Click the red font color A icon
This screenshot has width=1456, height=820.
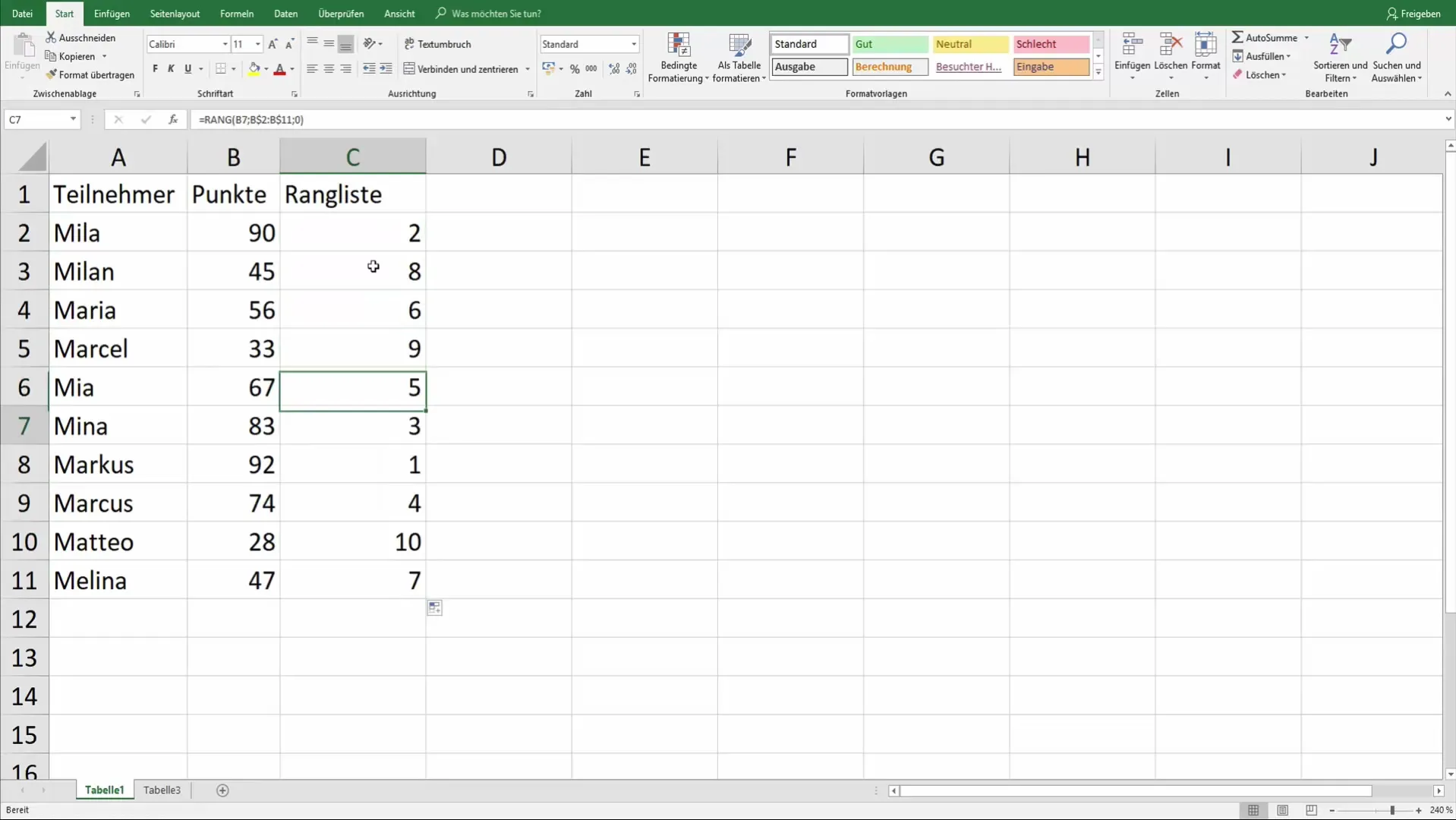(279, 68)
